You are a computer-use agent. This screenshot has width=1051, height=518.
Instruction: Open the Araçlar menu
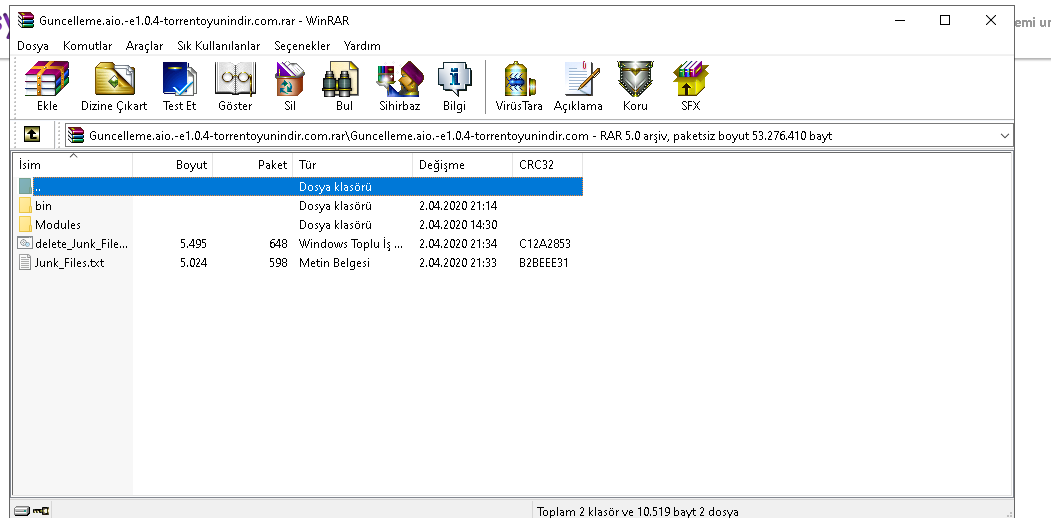[x=144, y=46]
